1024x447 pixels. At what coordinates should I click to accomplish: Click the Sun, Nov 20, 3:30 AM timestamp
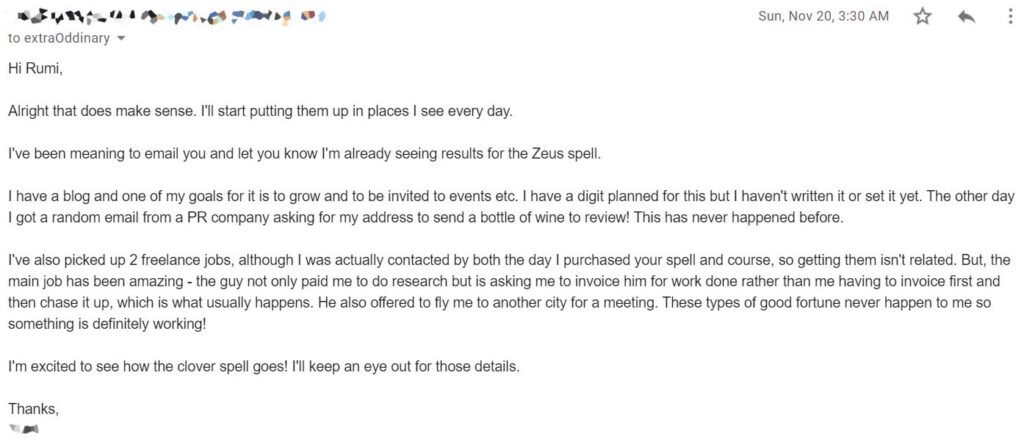click(823, 16)
